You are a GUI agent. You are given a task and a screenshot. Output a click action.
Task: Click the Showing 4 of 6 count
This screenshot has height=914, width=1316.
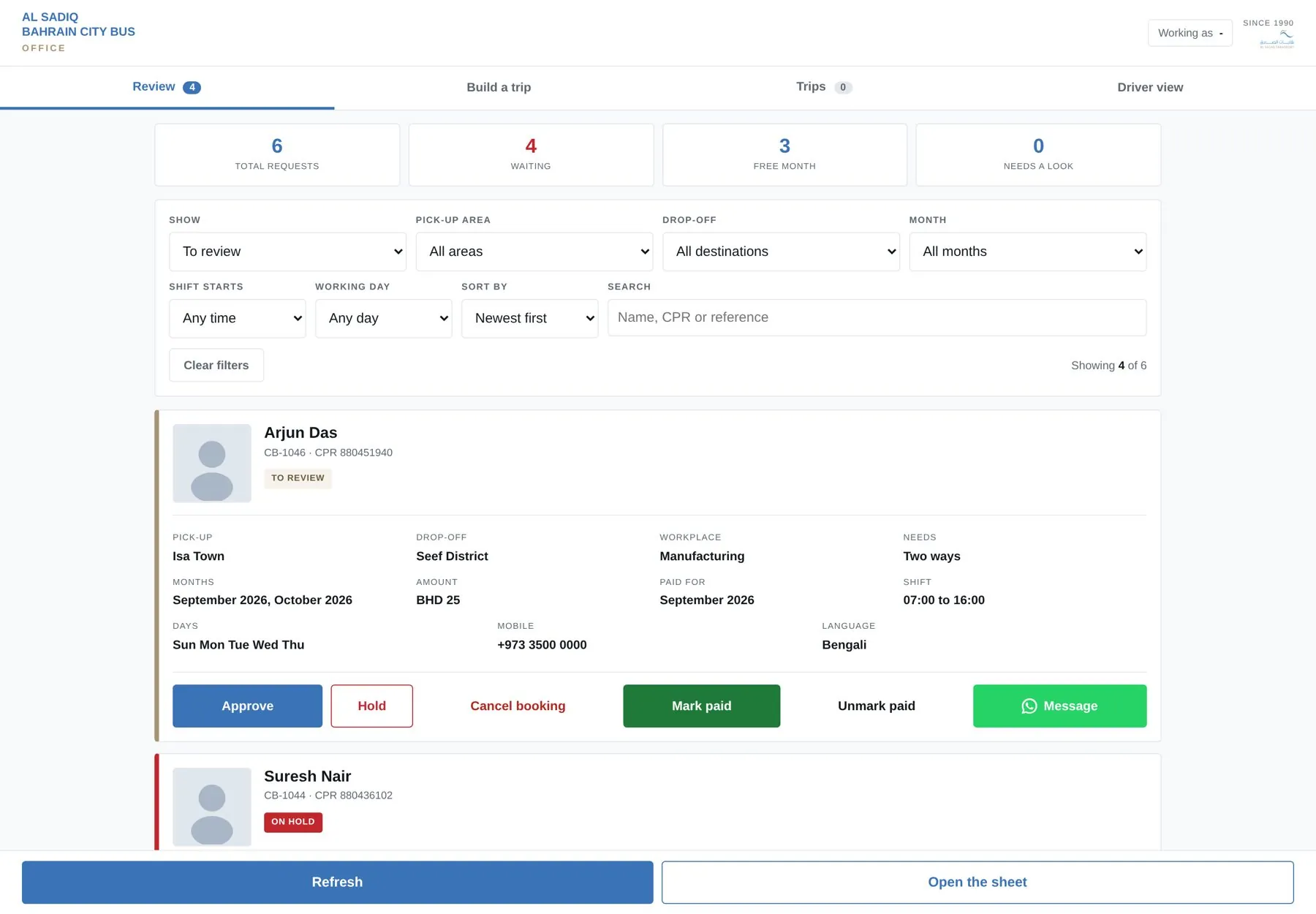pos(1108,366)
